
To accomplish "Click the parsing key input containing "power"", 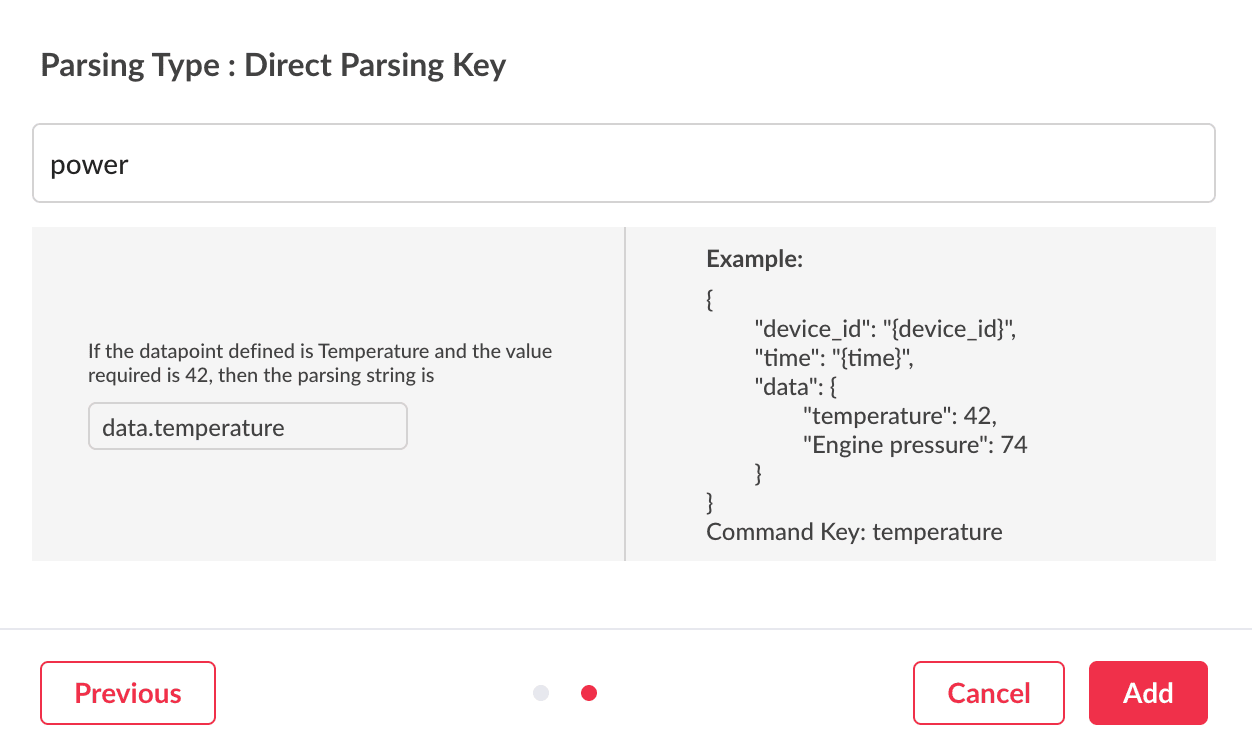I will tap(623, 164).
